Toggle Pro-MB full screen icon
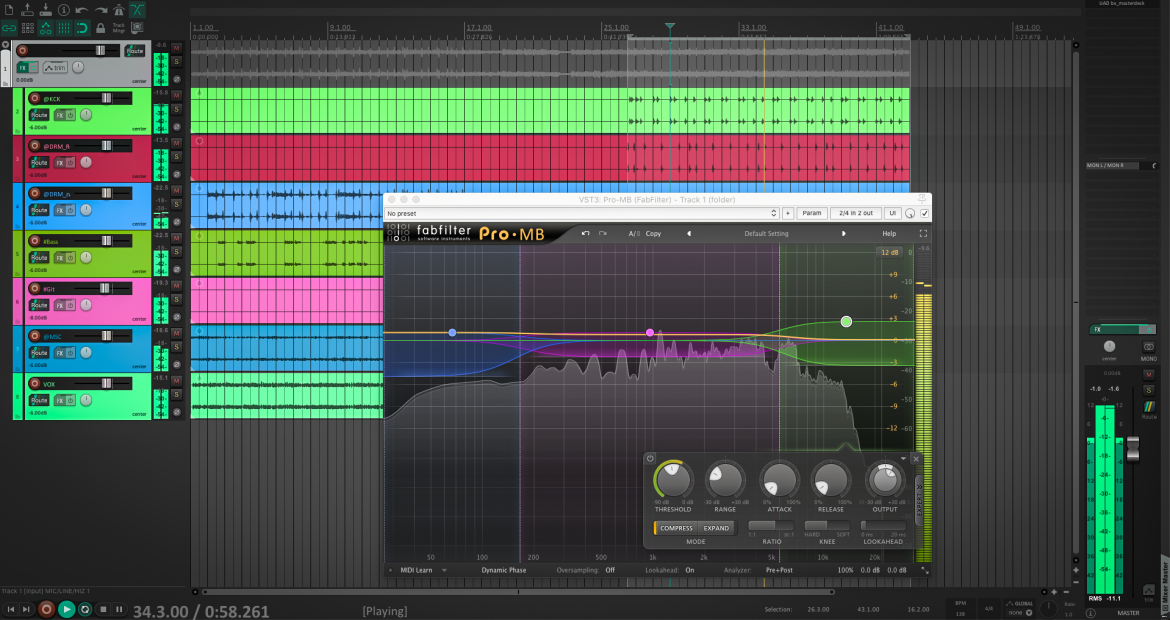Screen dimensions: 1170x620 pos(923,234)
